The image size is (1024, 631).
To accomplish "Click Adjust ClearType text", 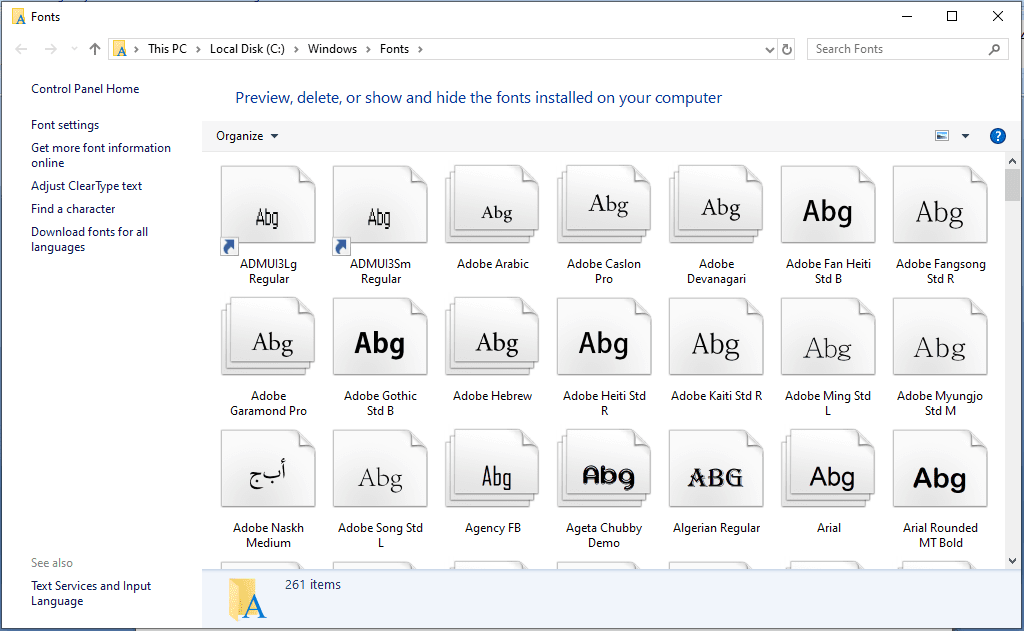I will [x=86, y=185].
